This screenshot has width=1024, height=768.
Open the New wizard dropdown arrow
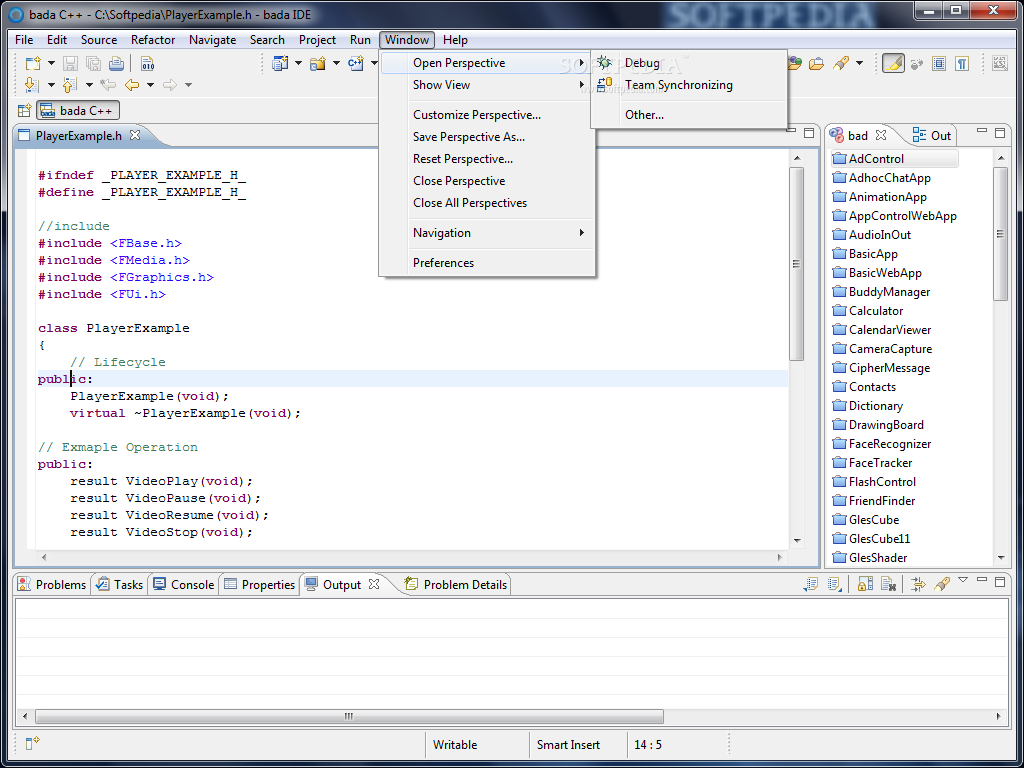pos(51,63)
